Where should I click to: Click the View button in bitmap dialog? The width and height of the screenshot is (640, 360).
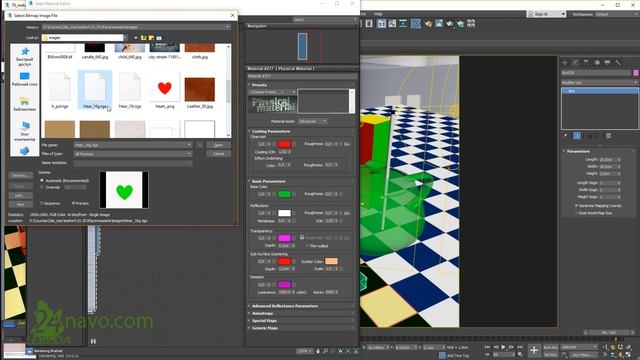[x=20, y=204]
